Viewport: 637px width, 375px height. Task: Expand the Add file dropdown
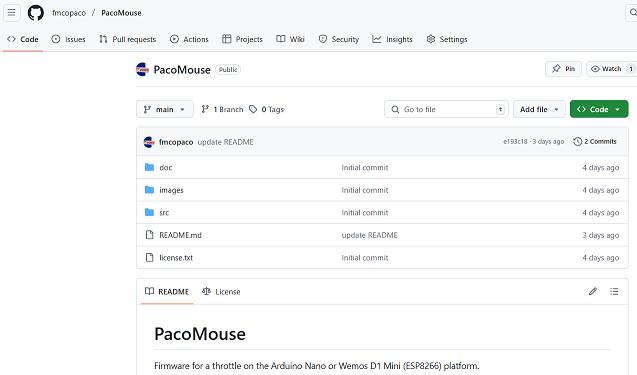(x=539, y=109)
